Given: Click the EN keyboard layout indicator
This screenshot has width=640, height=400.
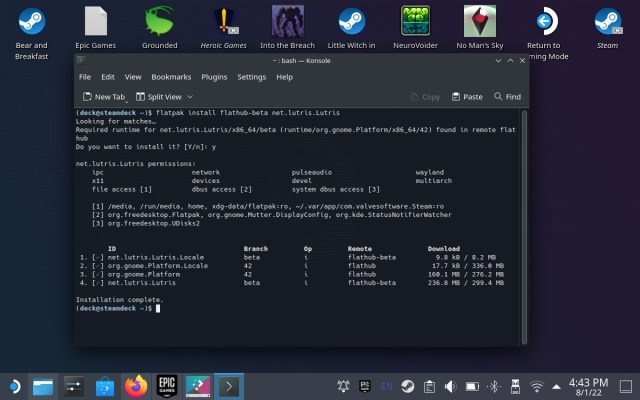Looking at the screenshot, I should (386, 386).
